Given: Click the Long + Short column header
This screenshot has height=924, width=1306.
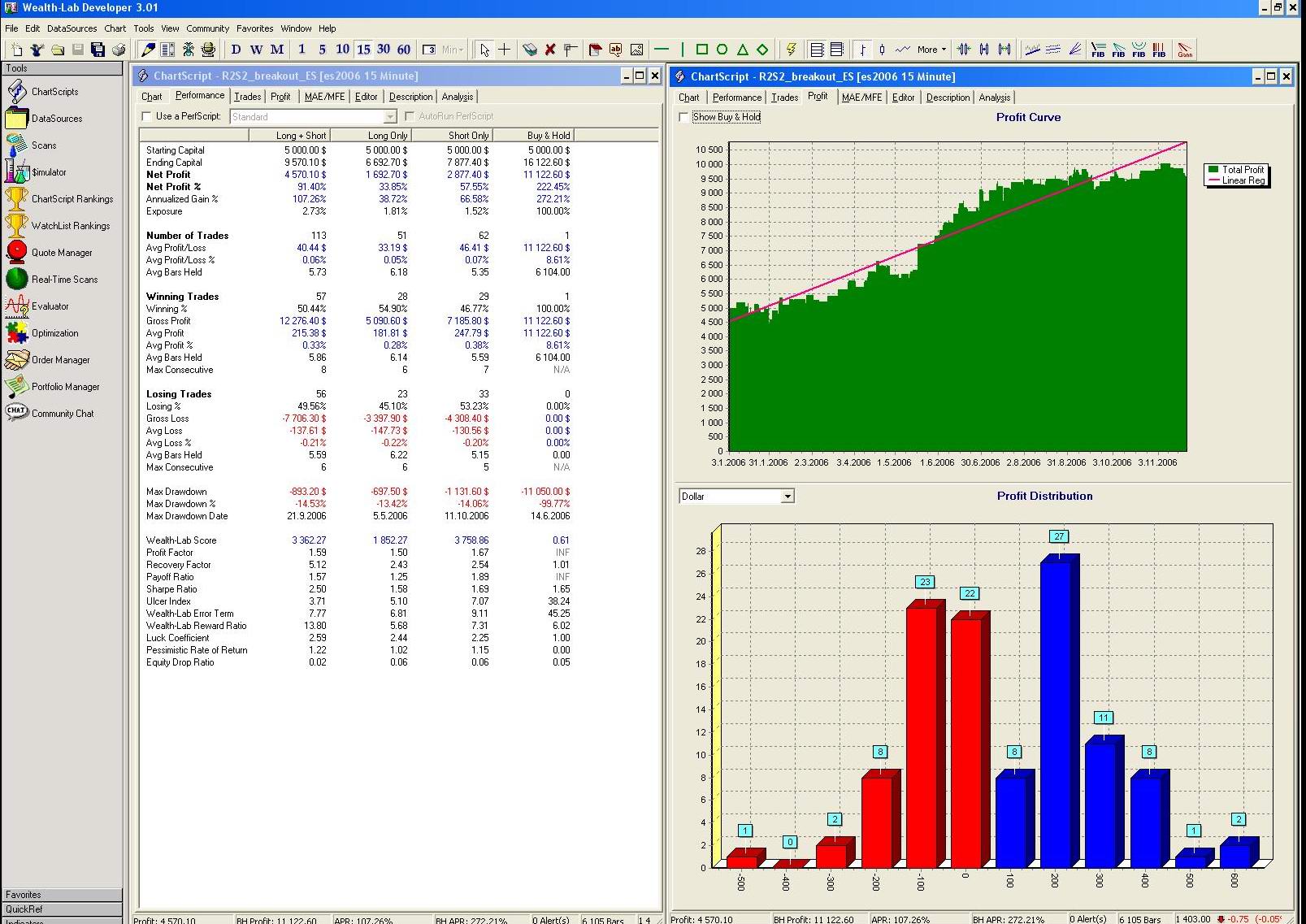Looking at the screenshot, I should (289, 136).
